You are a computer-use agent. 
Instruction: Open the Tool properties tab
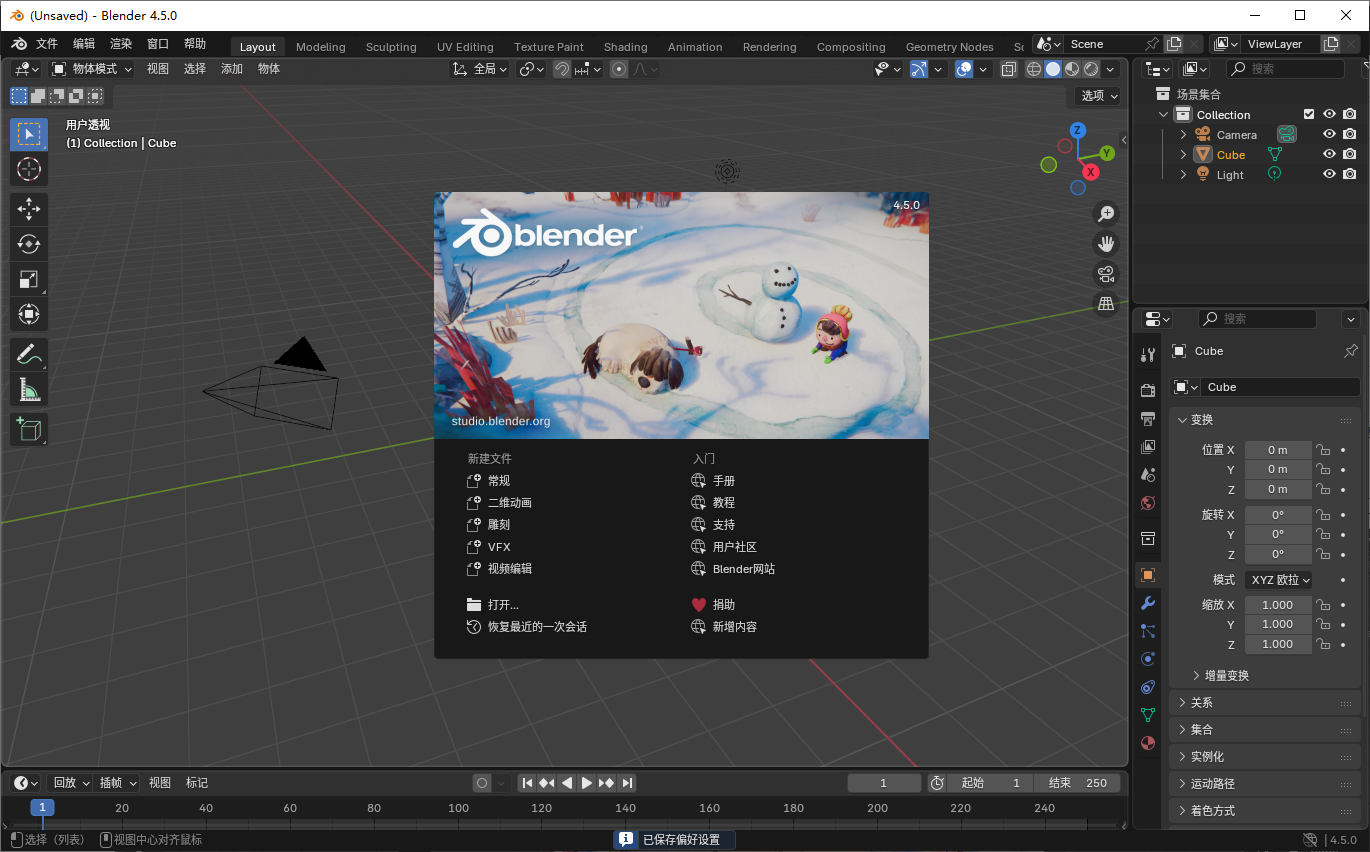click(x=1148, y=354)
